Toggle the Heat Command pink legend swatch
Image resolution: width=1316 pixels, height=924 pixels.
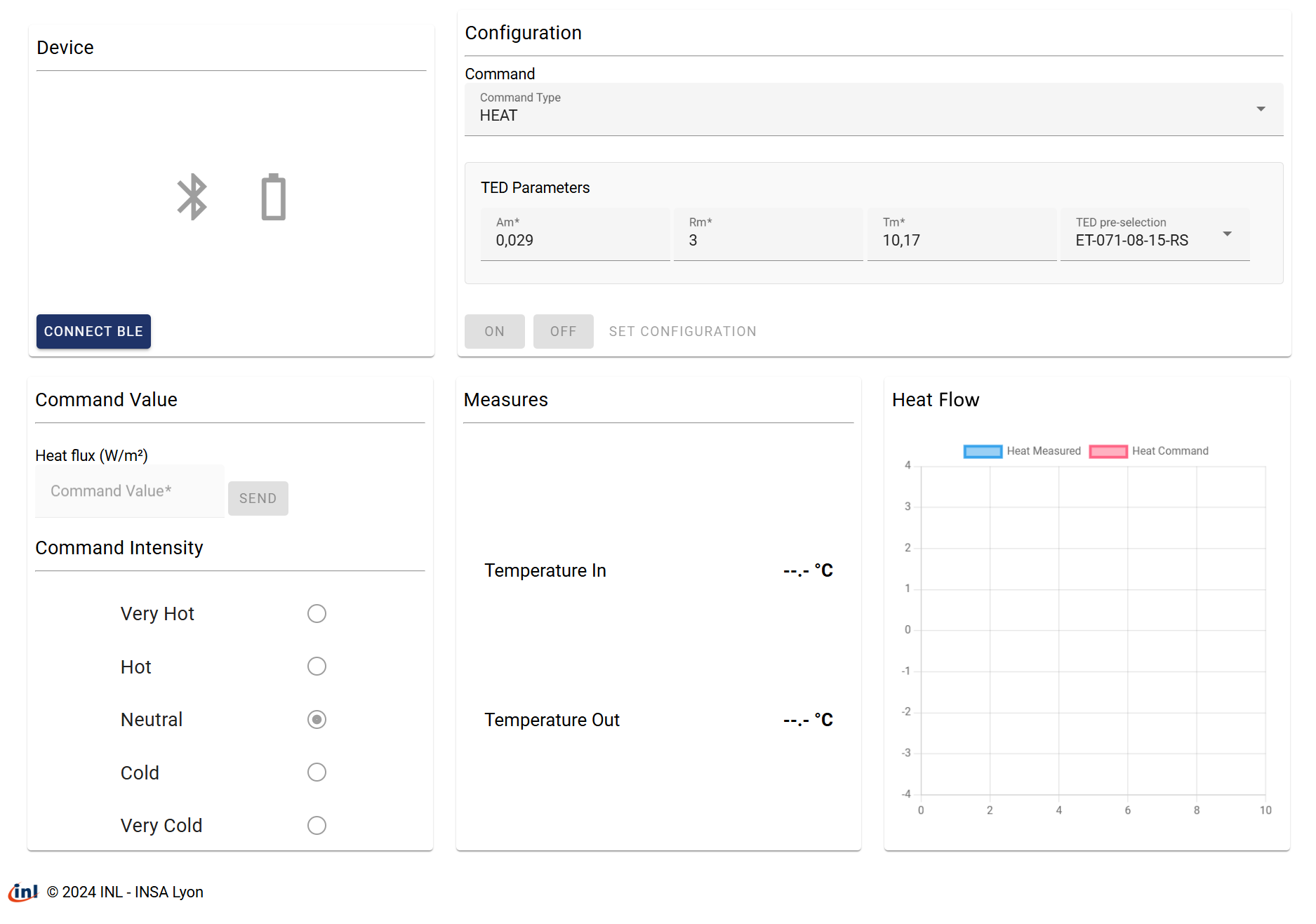(x=1108, y=451)
